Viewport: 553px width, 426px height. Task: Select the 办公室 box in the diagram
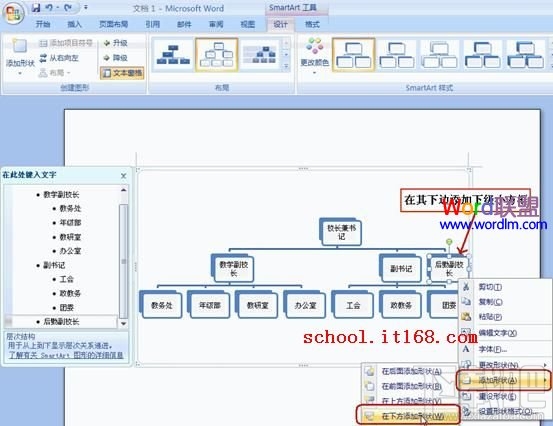[x=305, y=305]
